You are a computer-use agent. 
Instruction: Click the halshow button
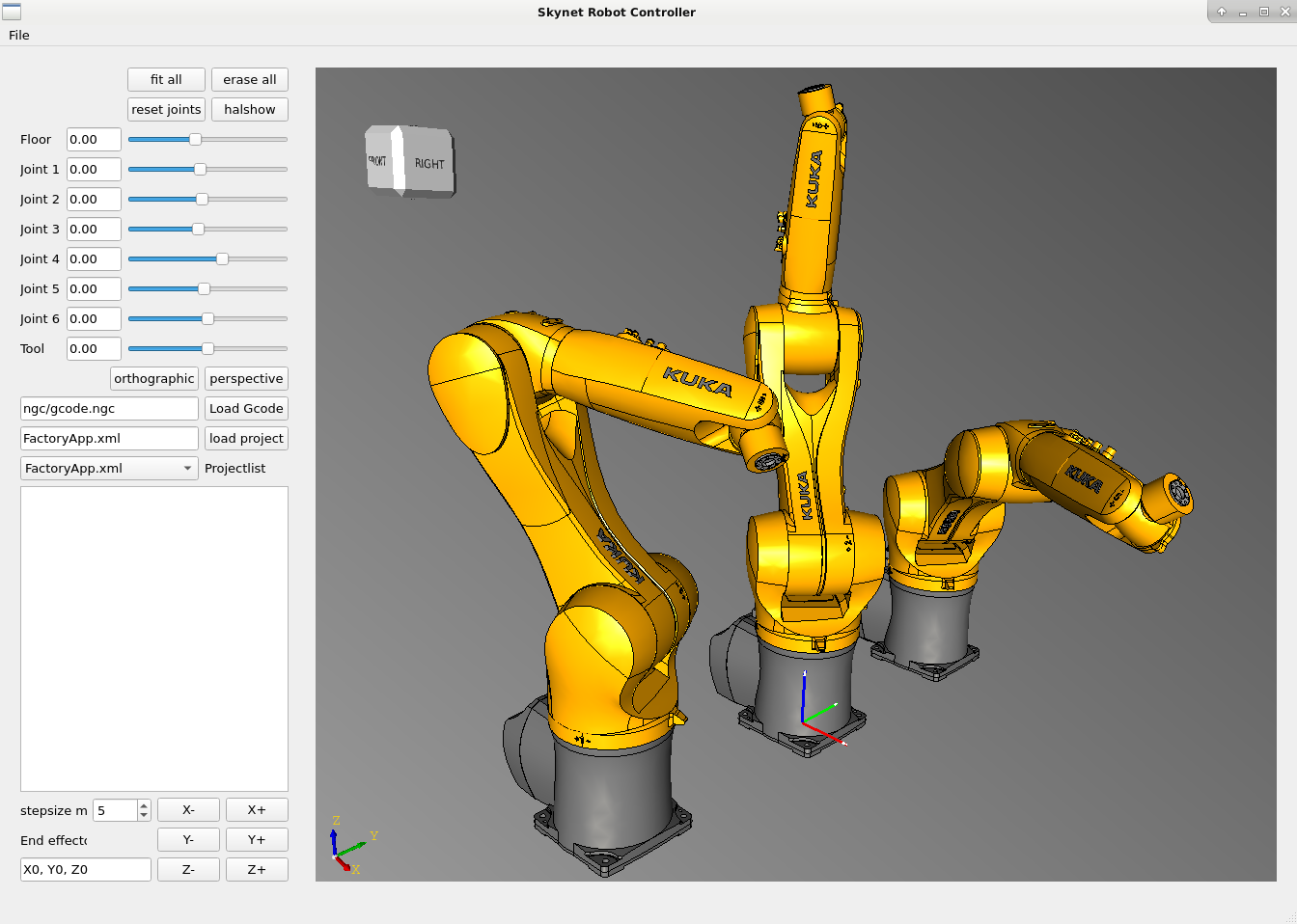pyautogui.click(x=250, y=110)
